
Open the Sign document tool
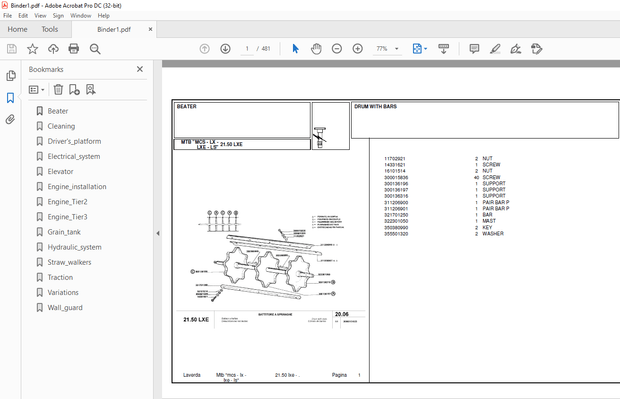tap(516, 49)
